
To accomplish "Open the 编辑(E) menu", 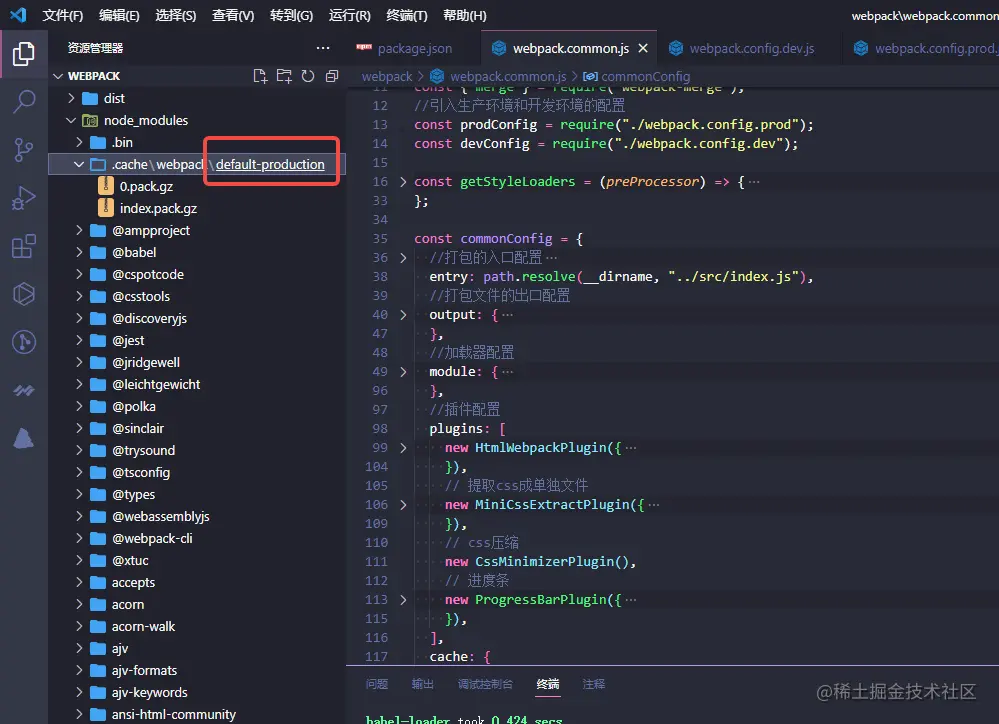I will pos(119,15).
